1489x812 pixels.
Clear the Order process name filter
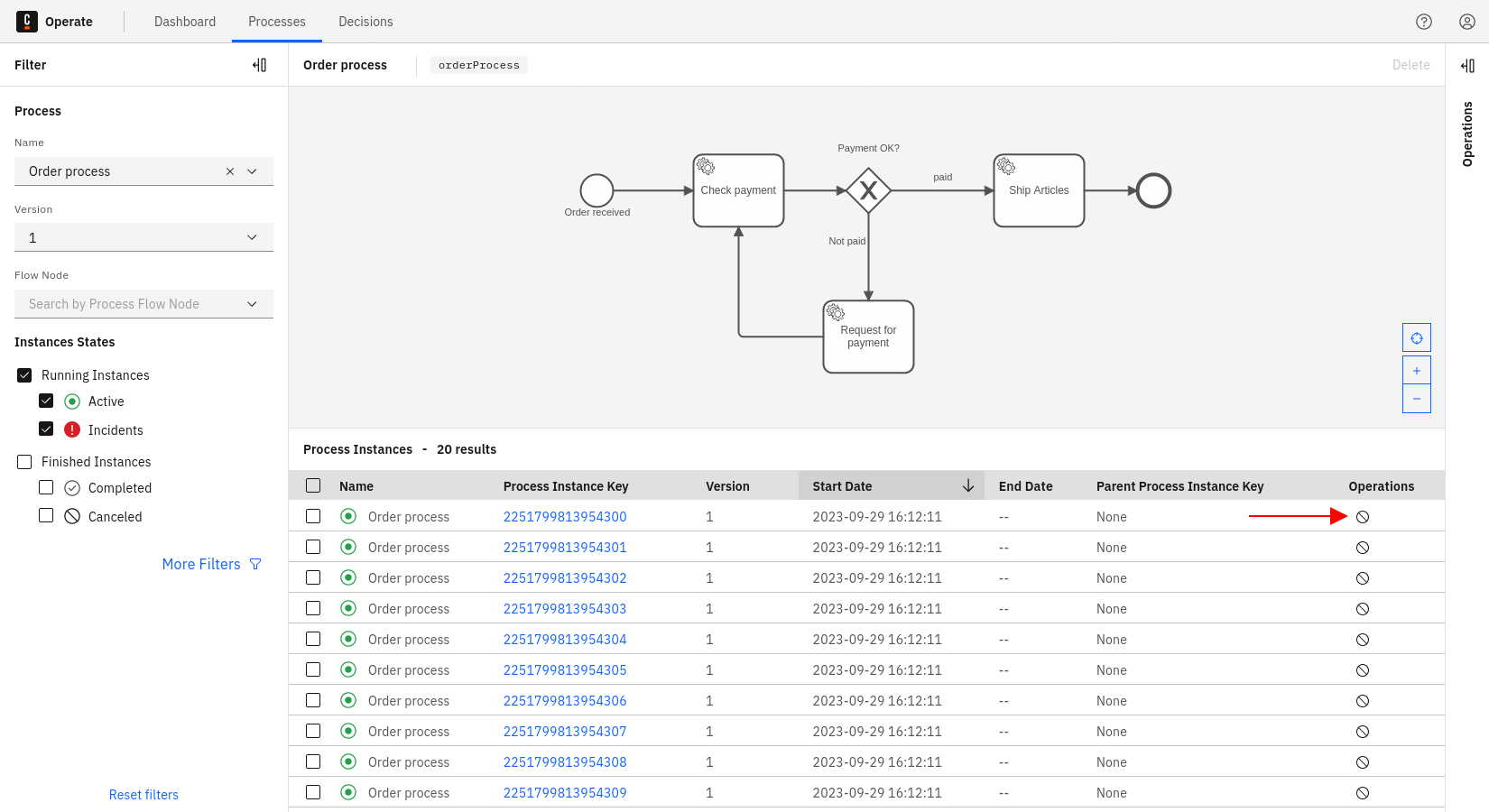click(x=230, y=171)
